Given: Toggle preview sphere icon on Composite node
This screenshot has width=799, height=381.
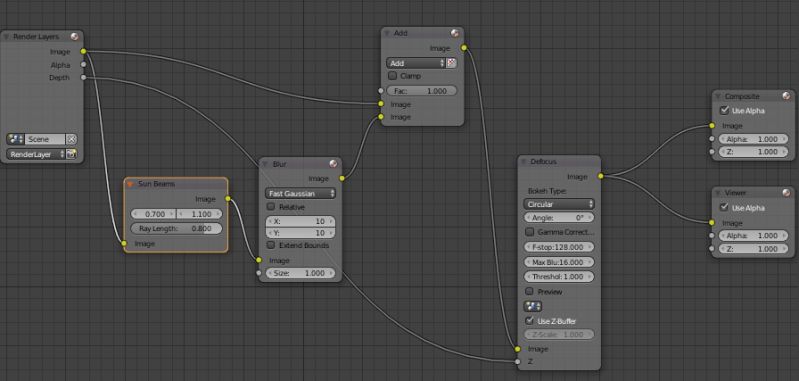Looking at the screenshot, I should [786, 96].
